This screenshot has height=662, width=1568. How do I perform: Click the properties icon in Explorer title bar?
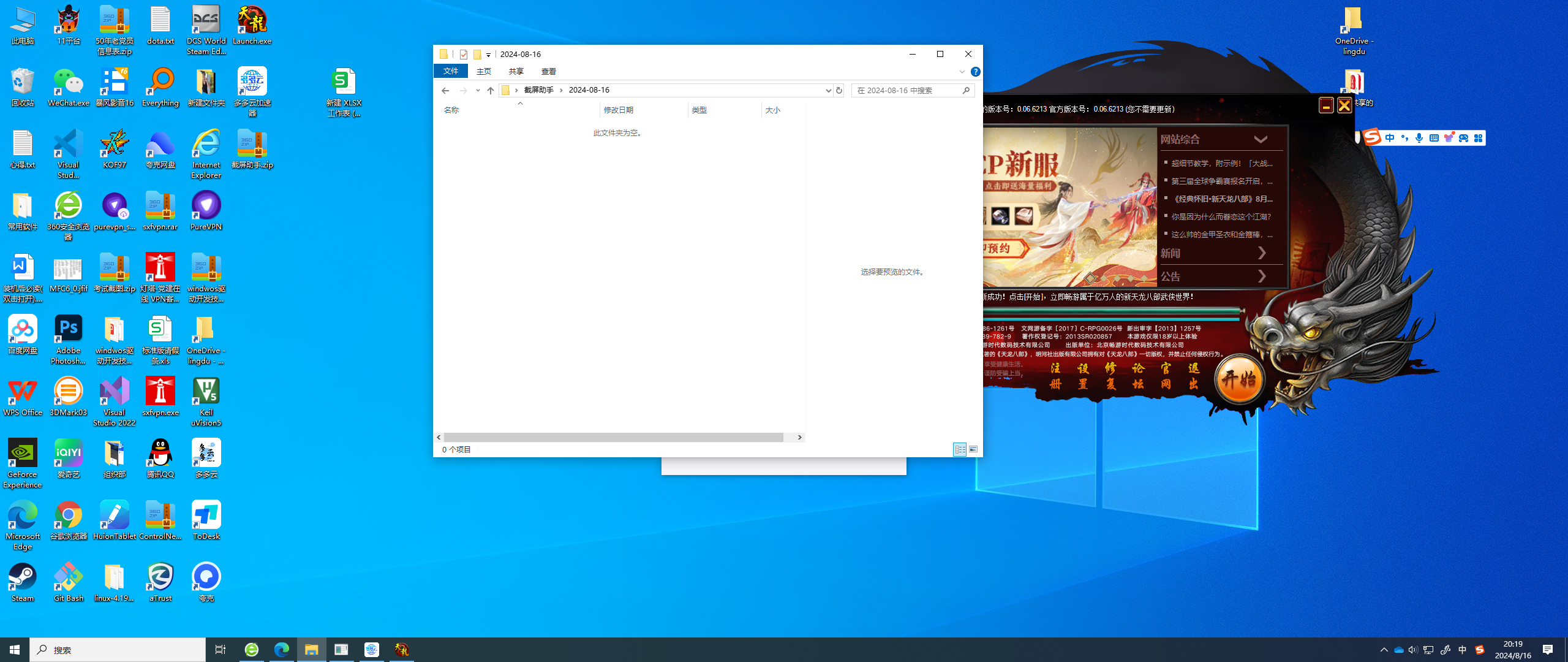click(x=464, y=54)
